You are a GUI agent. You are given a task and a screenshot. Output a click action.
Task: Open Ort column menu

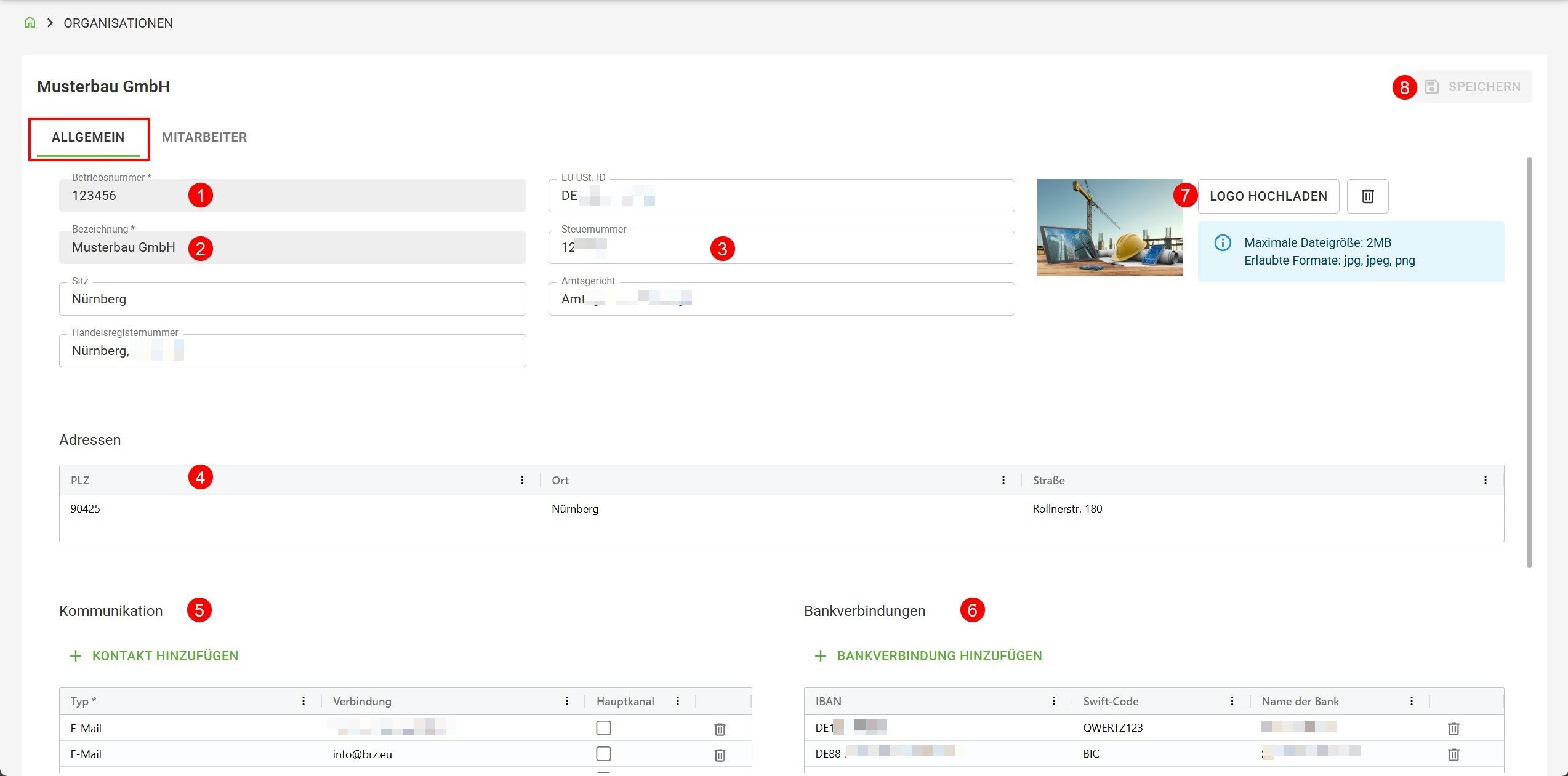1003,480
